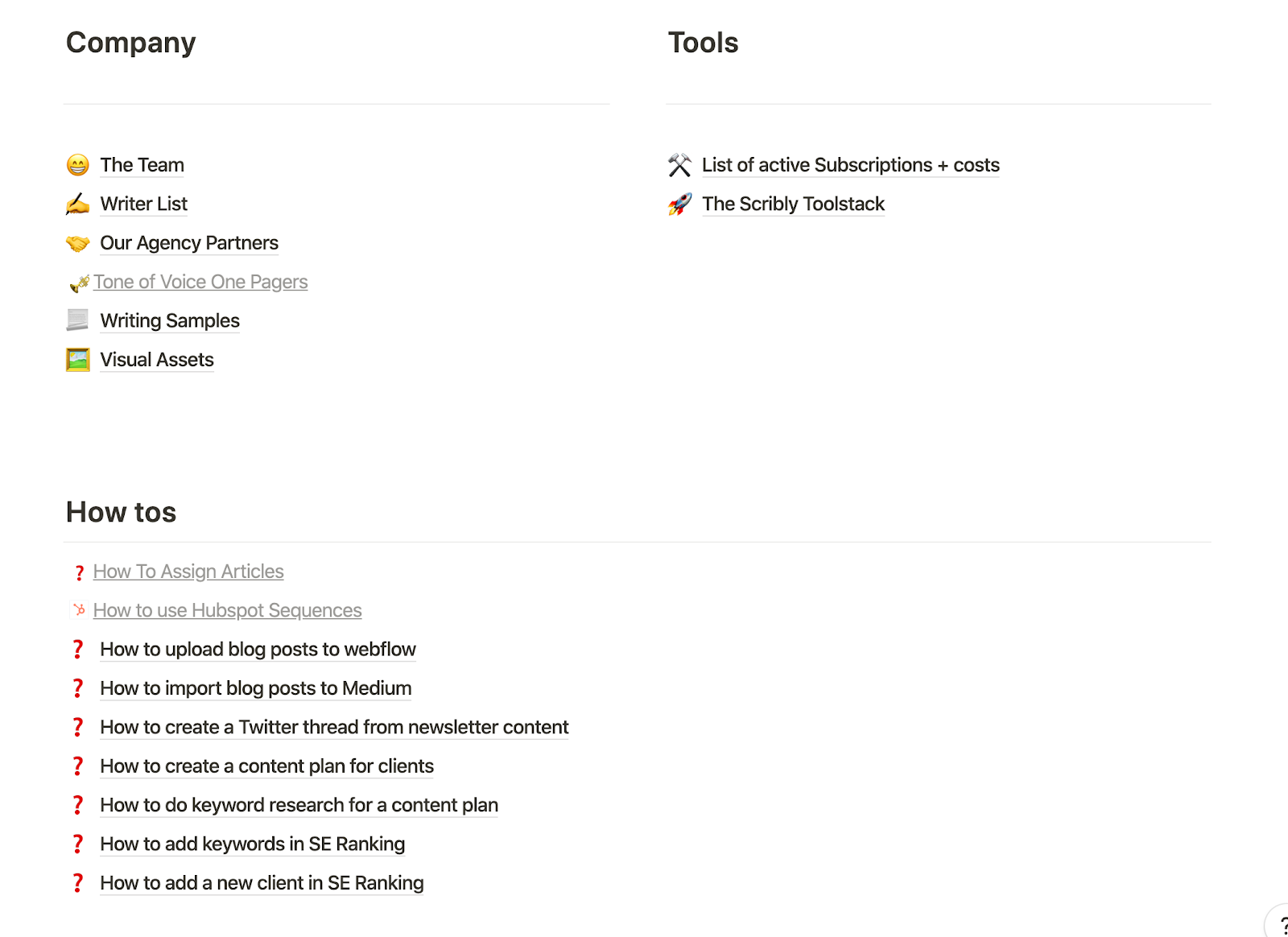Screen dimensions: 1288x937
Task: Open List of active Subscriptions + costs
Action: (850, 165)
